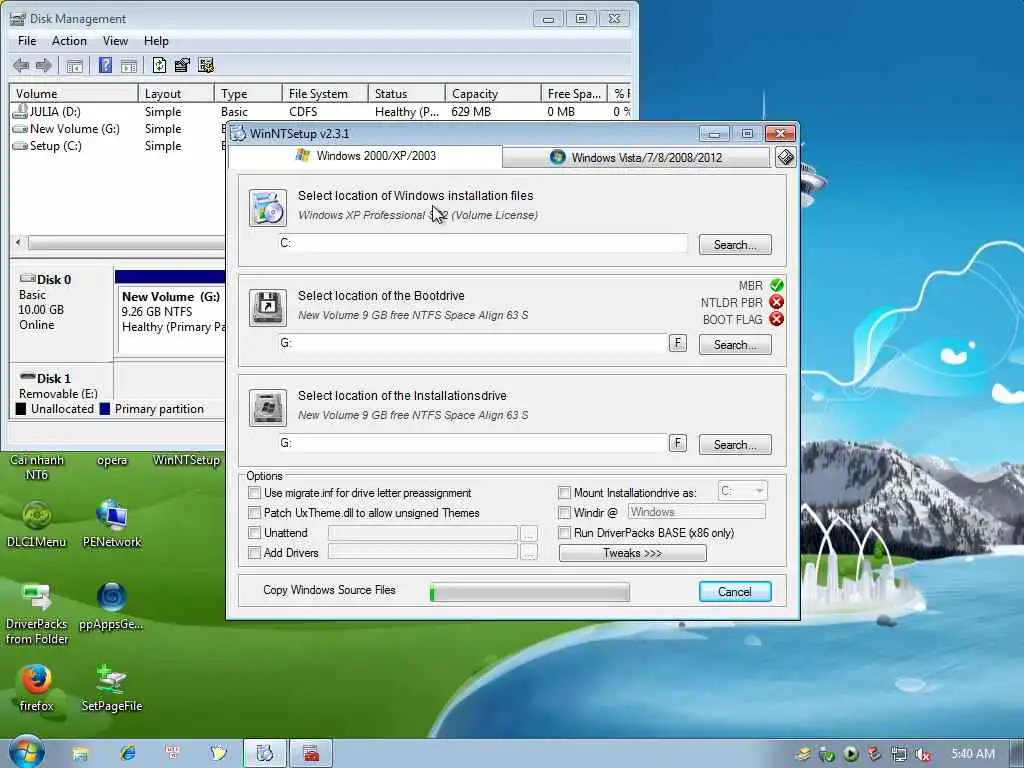Click Search for the Bootdrive
Image resolution: width=1024 pixels, height=768 pixels.
(735, 345)
